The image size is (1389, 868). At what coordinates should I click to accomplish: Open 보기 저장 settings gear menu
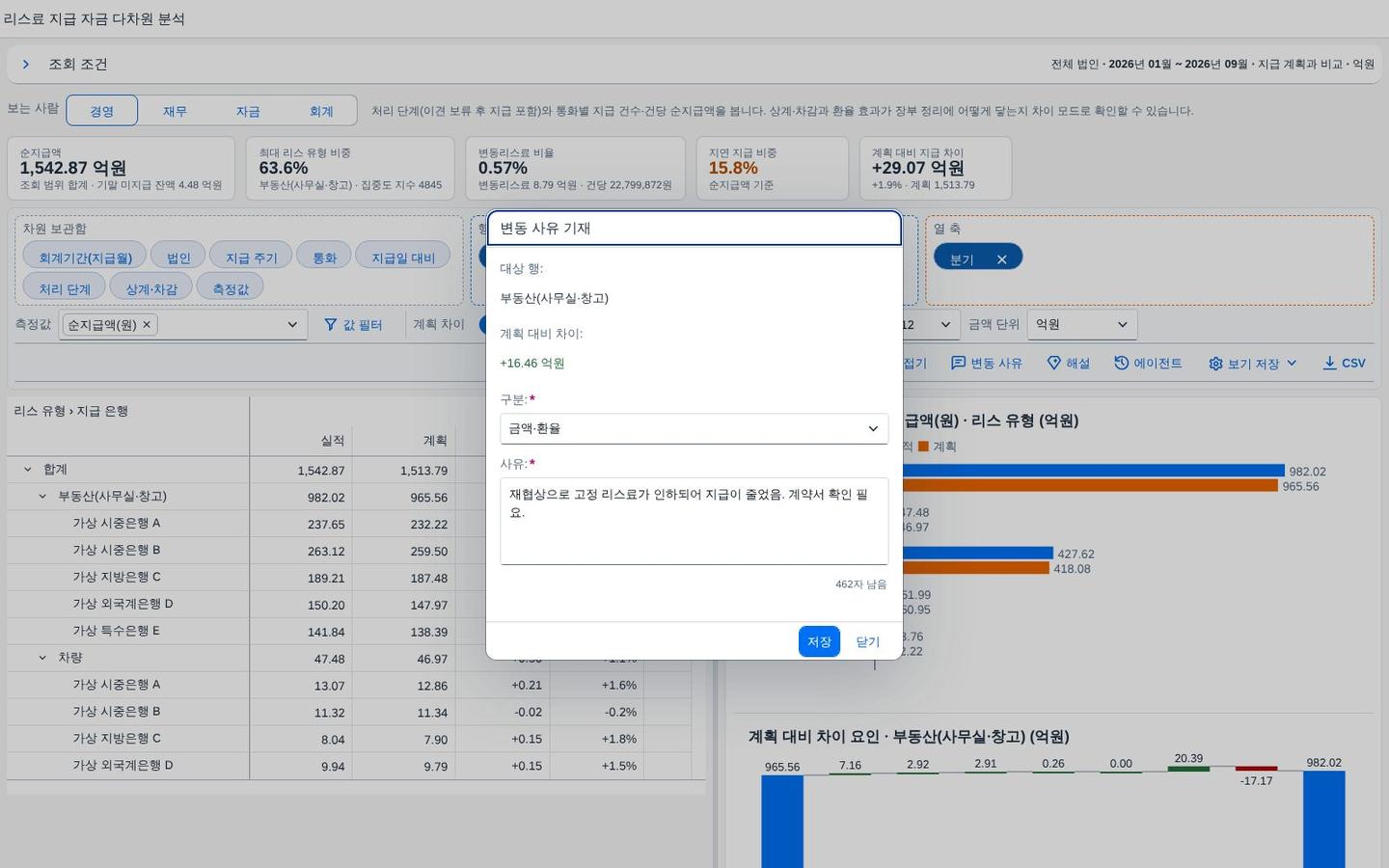click(1252, 364)
